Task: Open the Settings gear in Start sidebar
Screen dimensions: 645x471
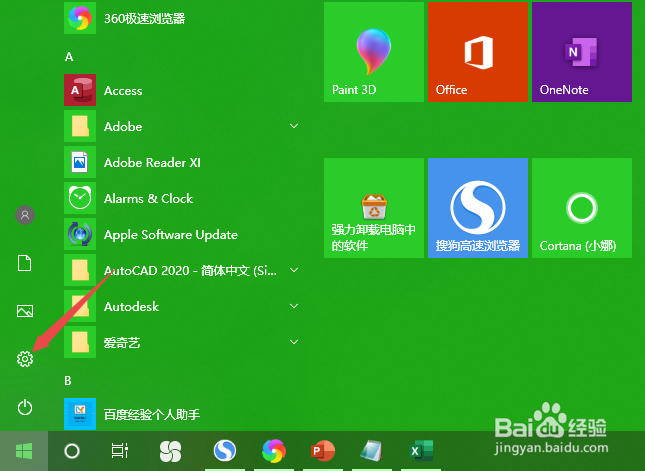Action: [x=25, y=359]
